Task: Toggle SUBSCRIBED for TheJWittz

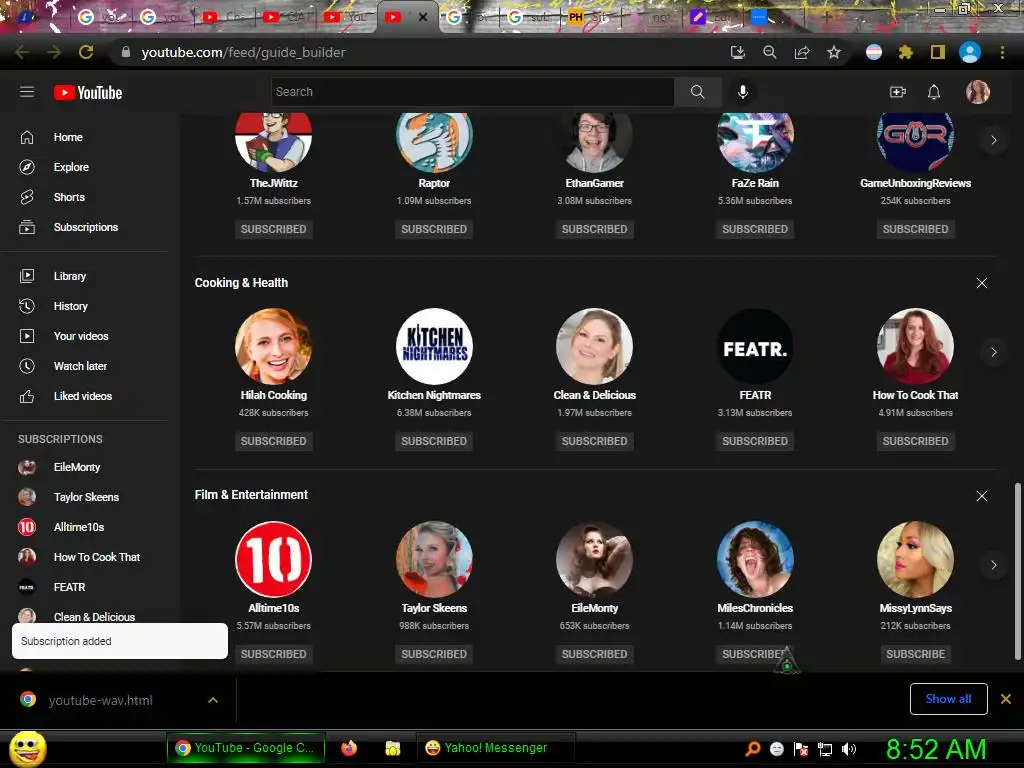Action: pos(274,229)
